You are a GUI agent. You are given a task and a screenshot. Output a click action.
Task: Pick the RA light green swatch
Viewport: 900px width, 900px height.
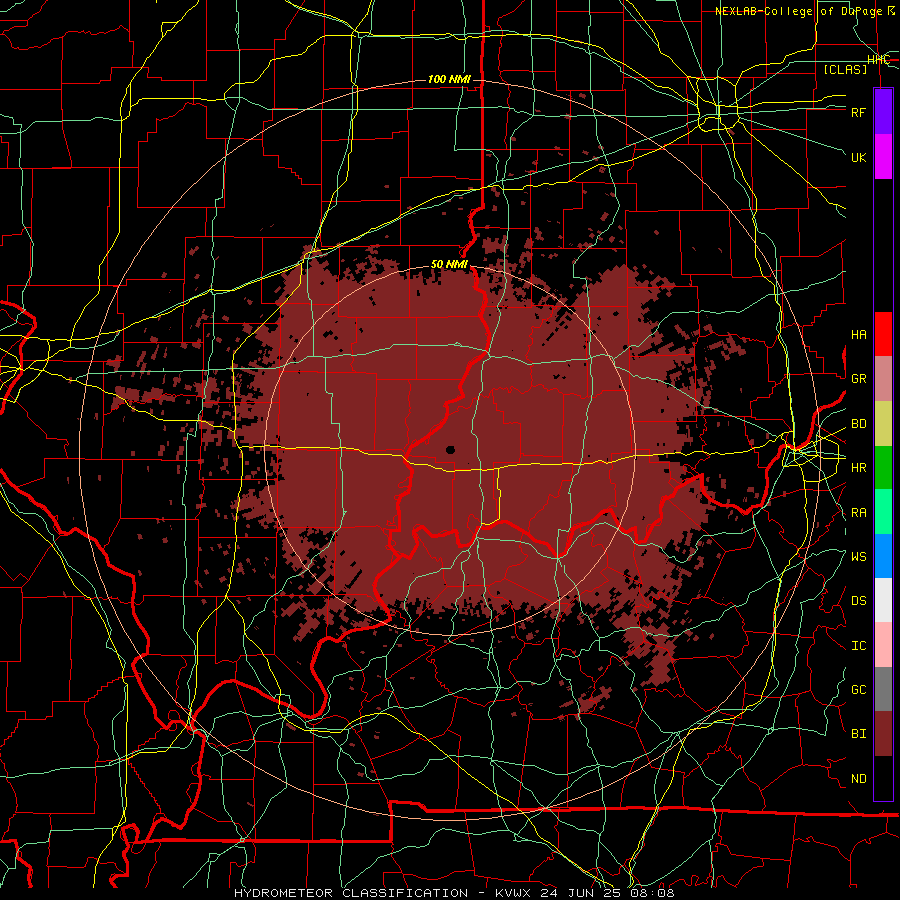click(883, 512)
